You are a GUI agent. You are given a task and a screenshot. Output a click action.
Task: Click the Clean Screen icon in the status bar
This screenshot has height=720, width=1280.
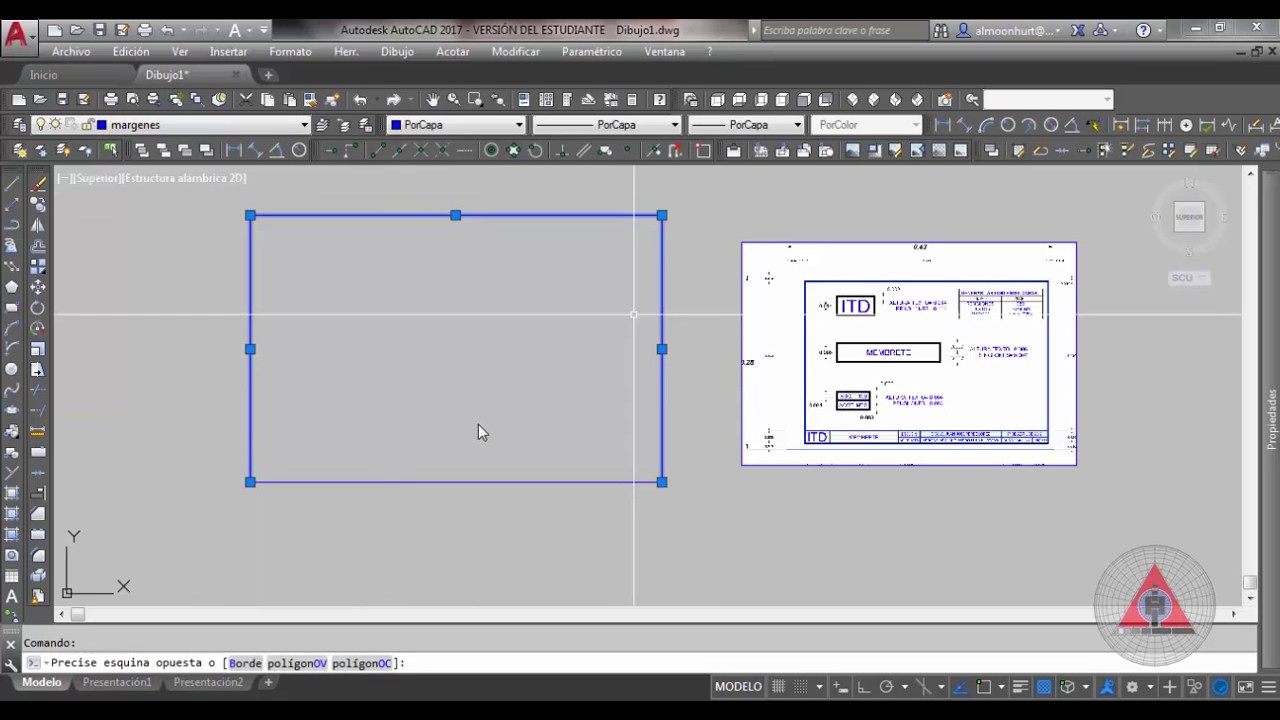click(1246, 687)
